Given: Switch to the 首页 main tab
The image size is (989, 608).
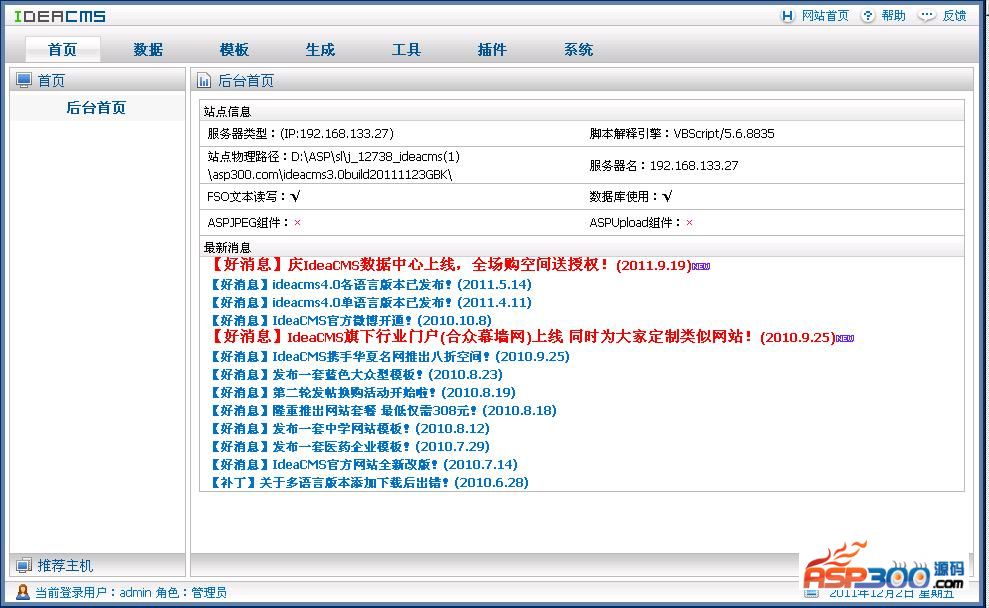Looking at the screenshot, I should (x=62, y=49).
